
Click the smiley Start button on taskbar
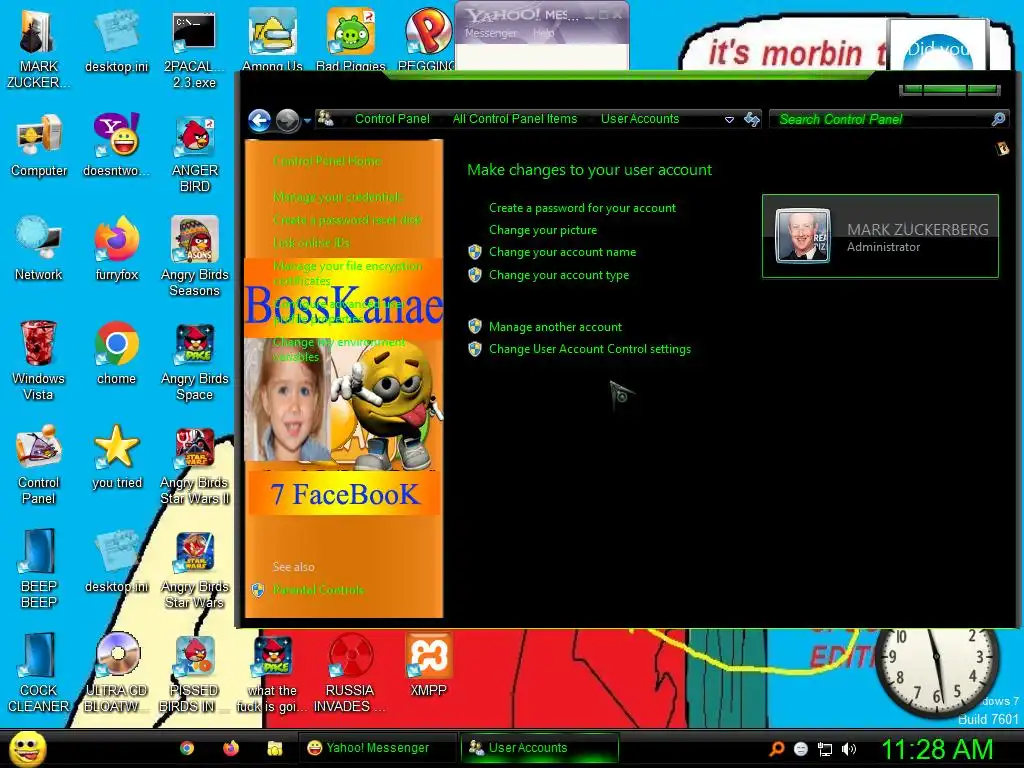(27, 748)
